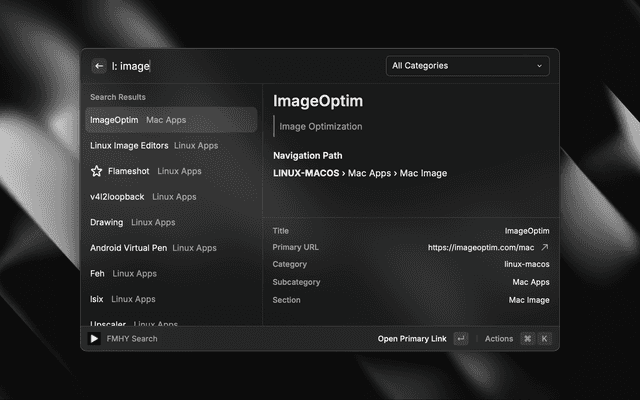Screen dimensions: 640x400
Task: Select the Android Virtual Pen result
Action: pyautogui.click(x=171, y=248)
